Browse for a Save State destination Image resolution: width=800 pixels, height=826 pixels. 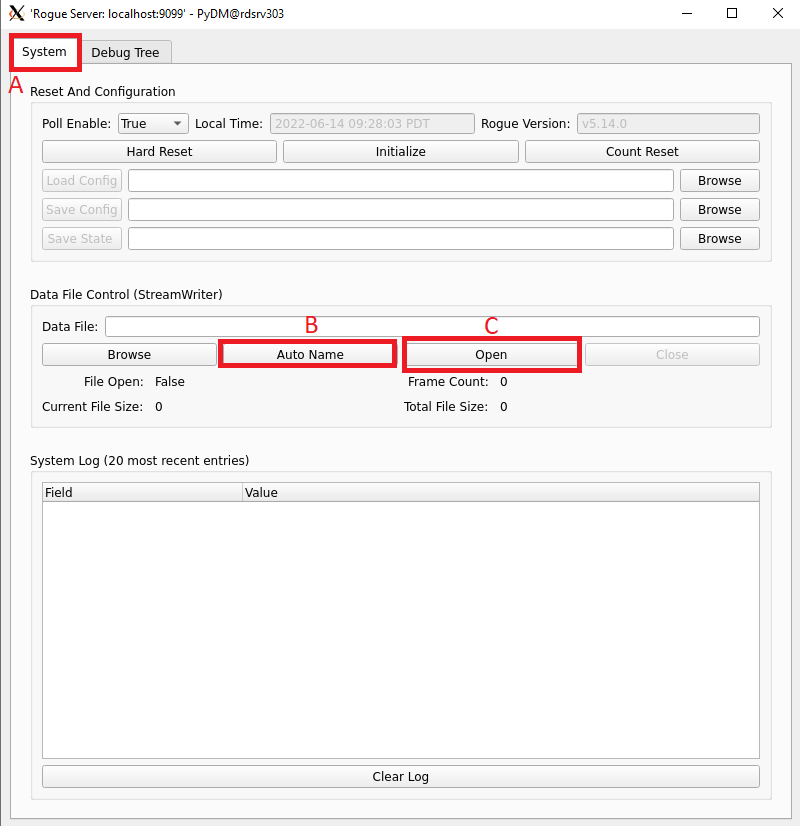point(719,238)
